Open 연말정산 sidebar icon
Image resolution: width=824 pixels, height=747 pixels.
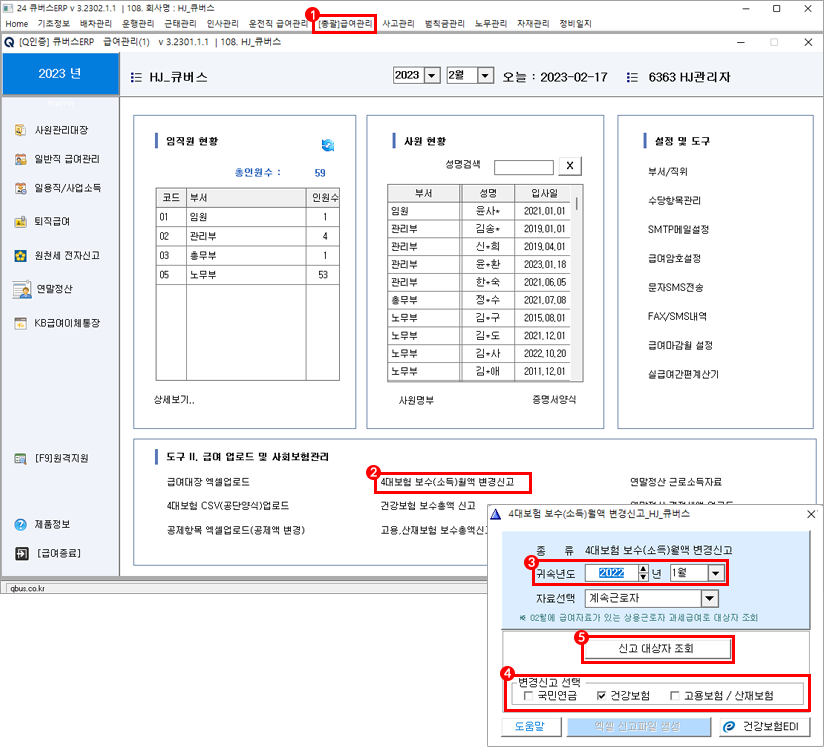tap(22, 289)
